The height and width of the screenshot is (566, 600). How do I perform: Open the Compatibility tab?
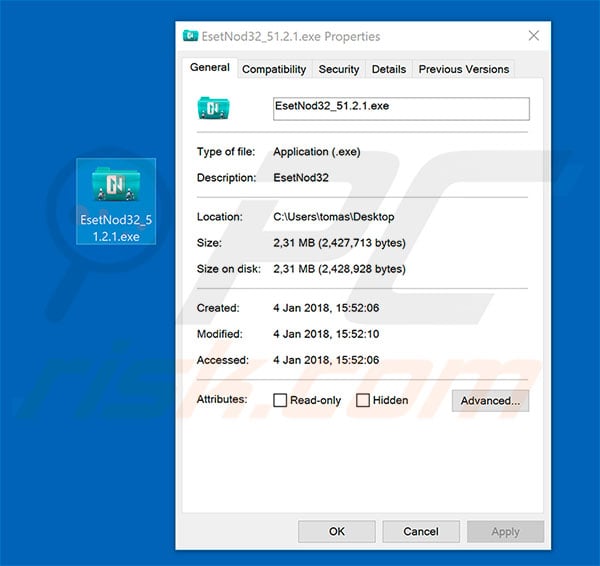pyautogui.click(x=274, y=69)
